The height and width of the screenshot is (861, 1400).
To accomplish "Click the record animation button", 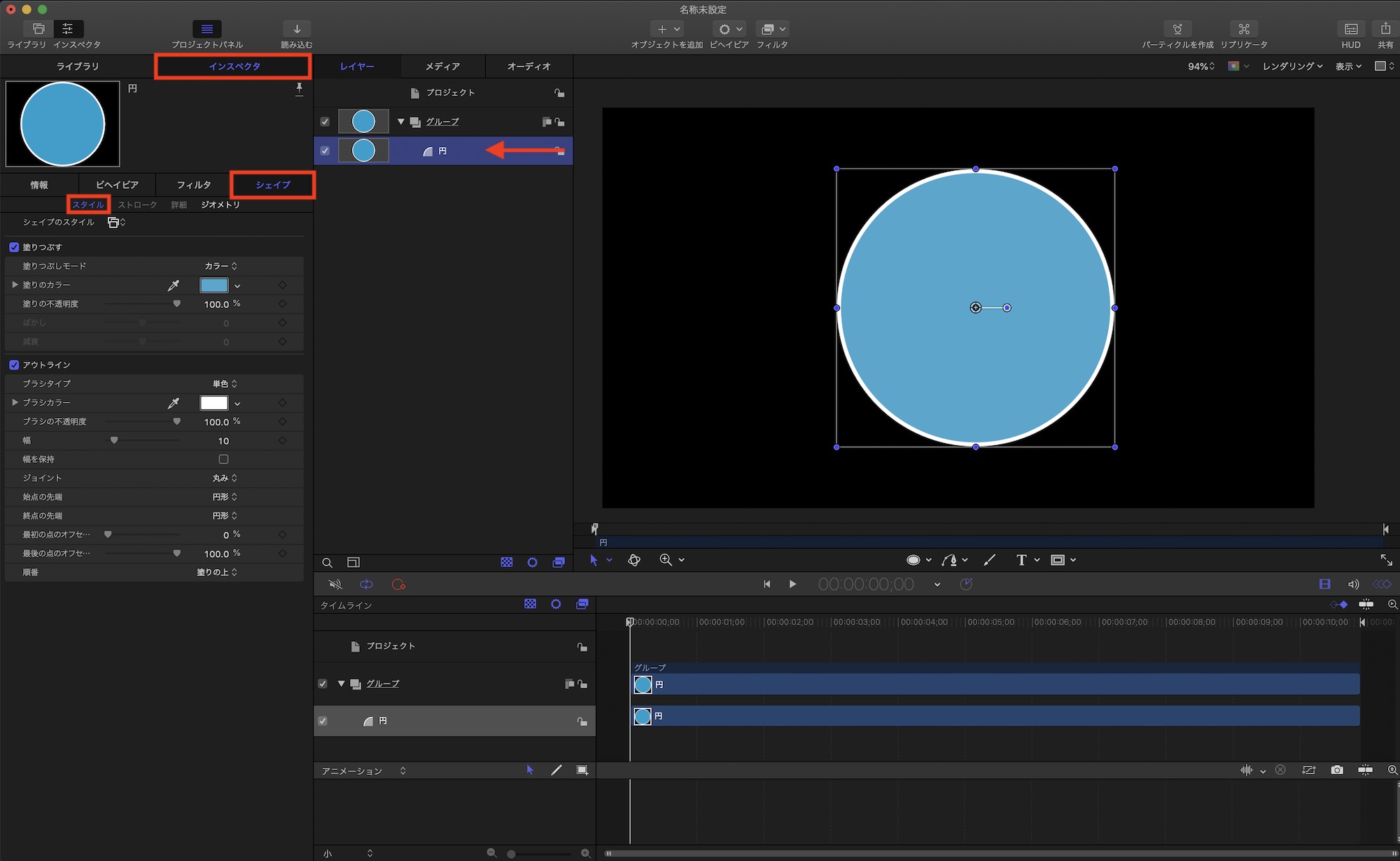I will [398, 584].
